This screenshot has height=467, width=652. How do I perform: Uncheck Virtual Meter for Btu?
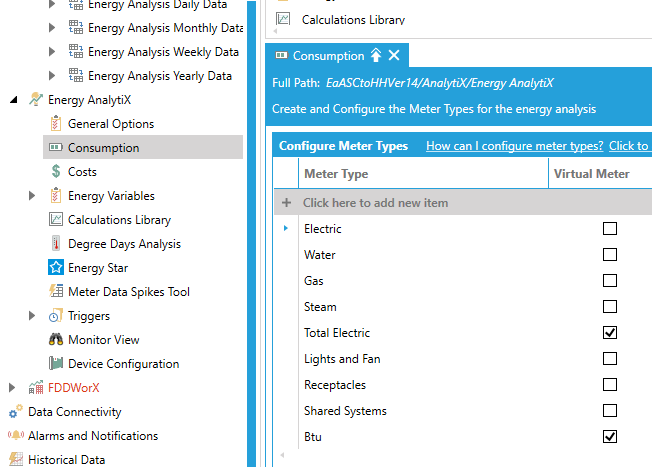(x=610, y=437)
